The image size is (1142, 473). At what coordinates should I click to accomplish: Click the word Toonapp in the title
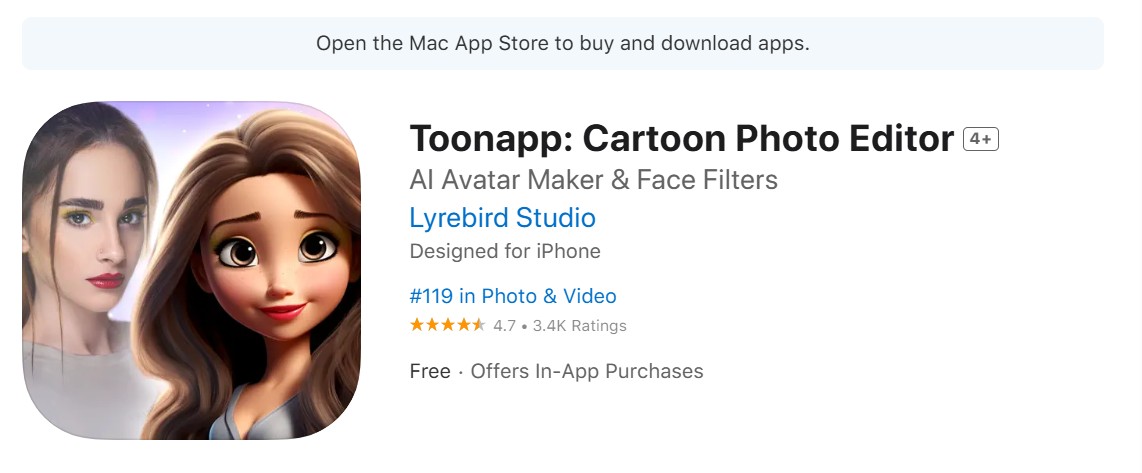coord(486,140)
